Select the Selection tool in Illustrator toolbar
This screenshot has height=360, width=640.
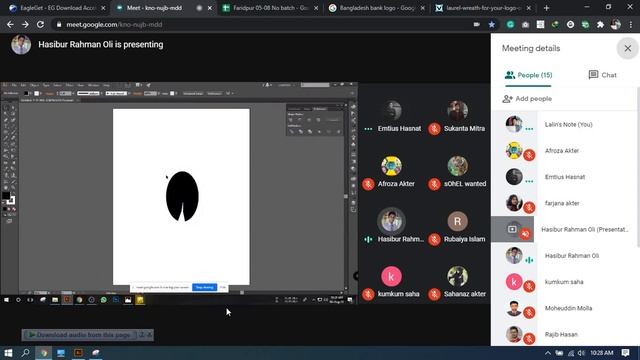coord(6,108)
